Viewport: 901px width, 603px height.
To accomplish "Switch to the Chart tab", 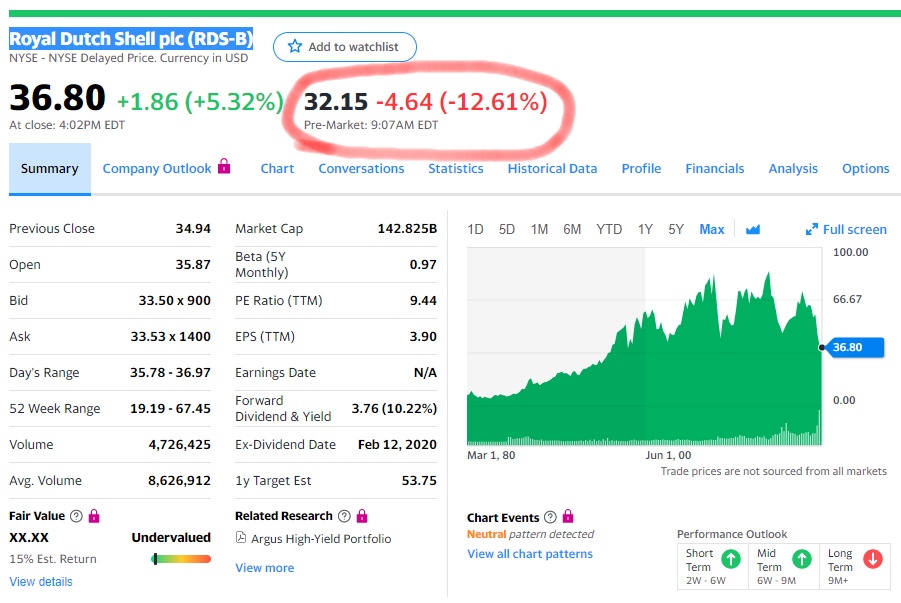I will pyautogui.click(x=277, y=168).
